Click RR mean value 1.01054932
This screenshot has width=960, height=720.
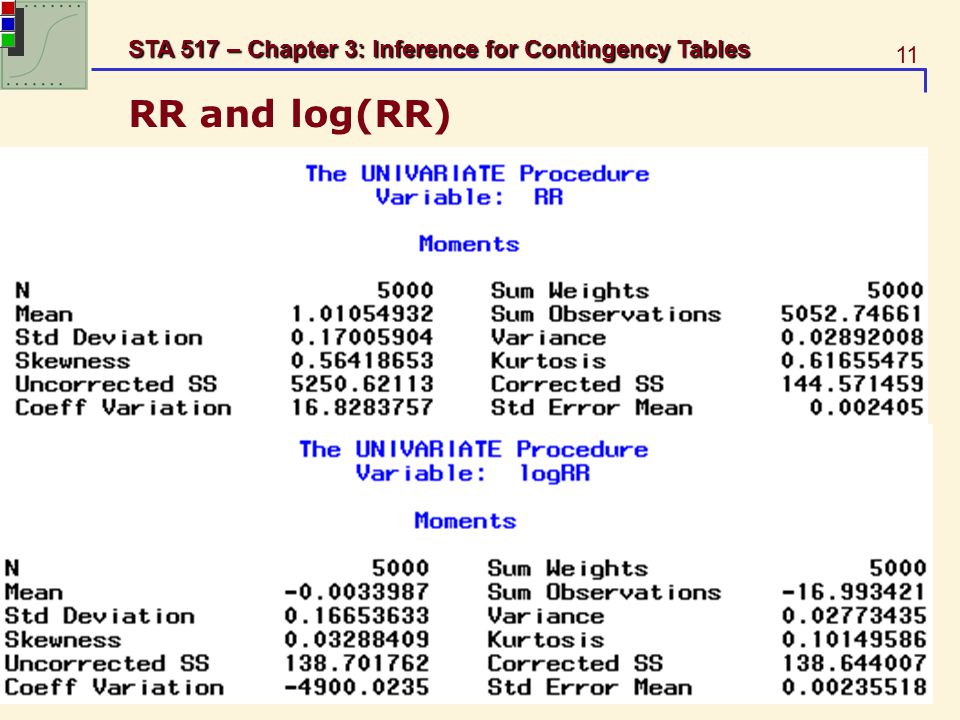(362, 314)
